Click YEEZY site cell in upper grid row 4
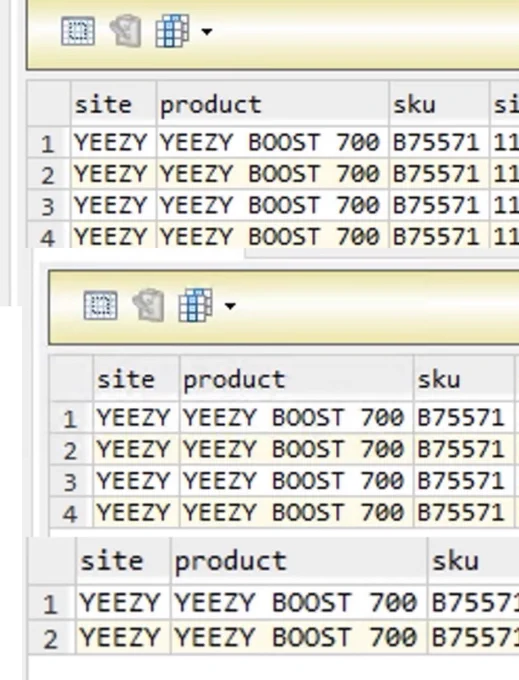The height and width of the screenshot is (680, 519). coord(113,236)
